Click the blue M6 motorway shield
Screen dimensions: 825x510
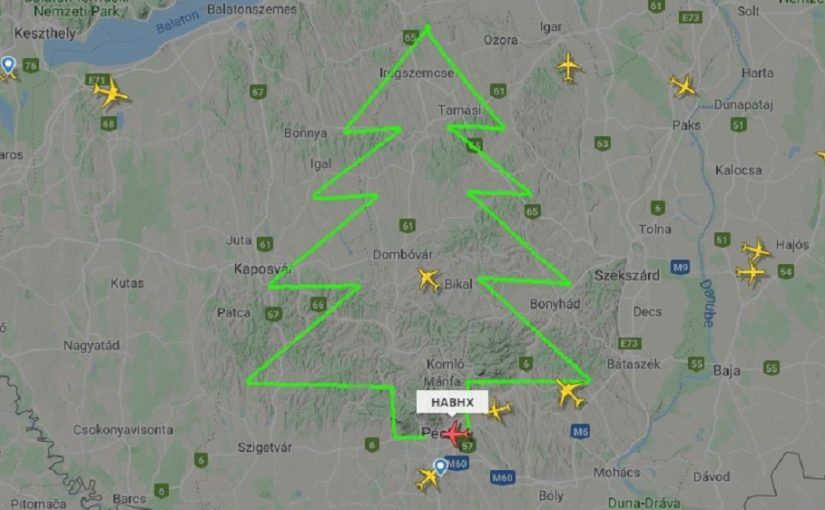click(x=579, y=432)
